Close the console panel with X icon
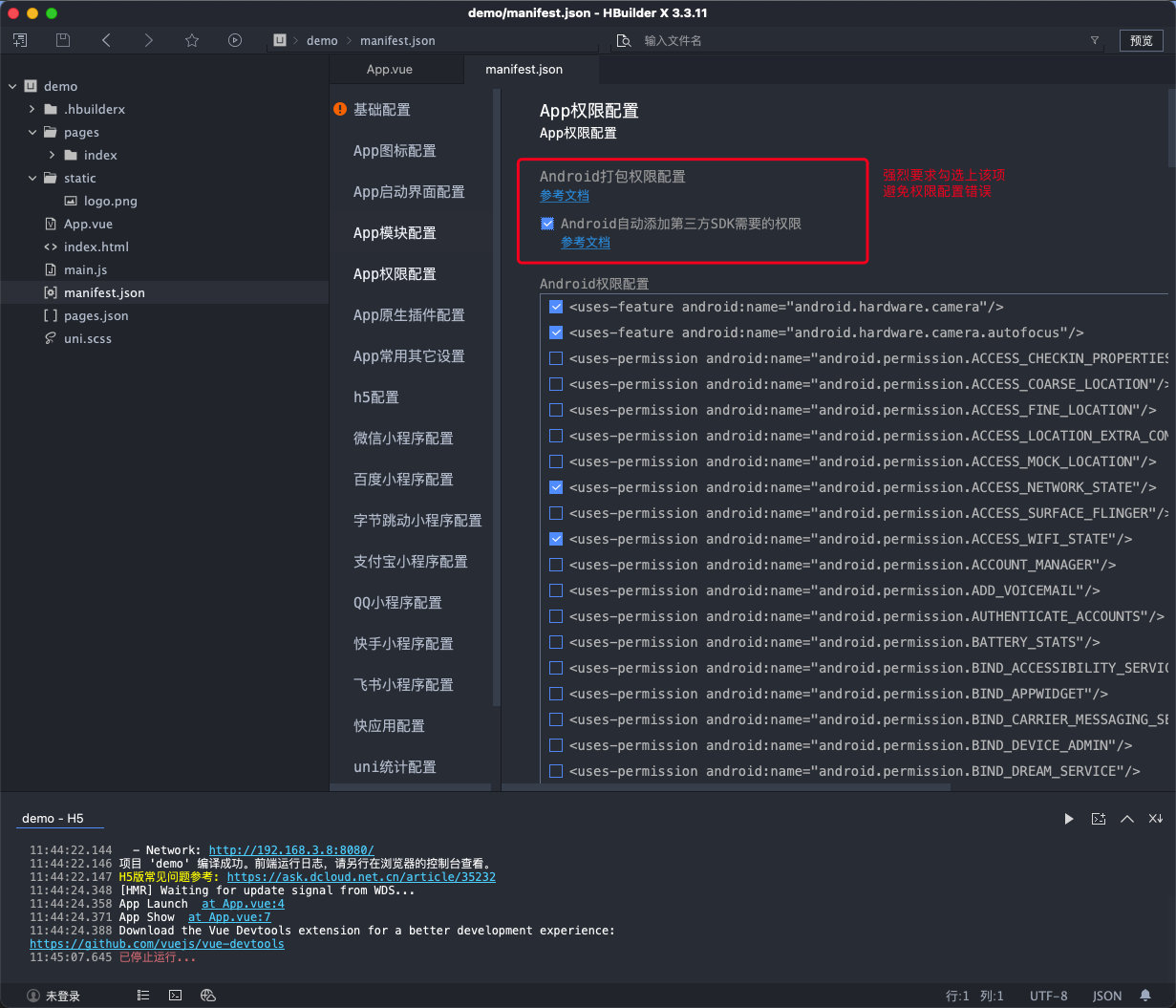1176x1008 pixels. click(1155, 819)
